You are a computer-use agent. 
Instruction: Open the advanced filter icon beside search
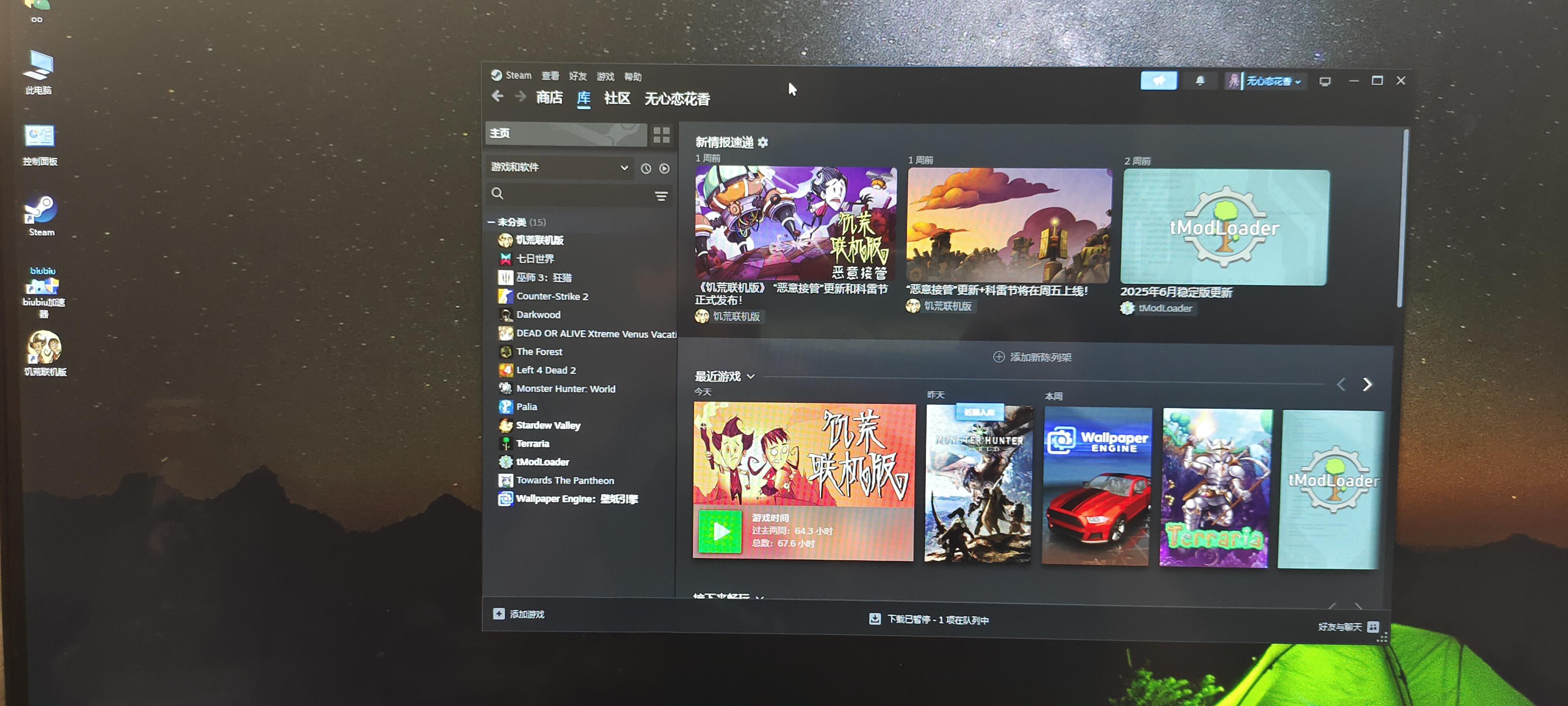coord(661,196)
